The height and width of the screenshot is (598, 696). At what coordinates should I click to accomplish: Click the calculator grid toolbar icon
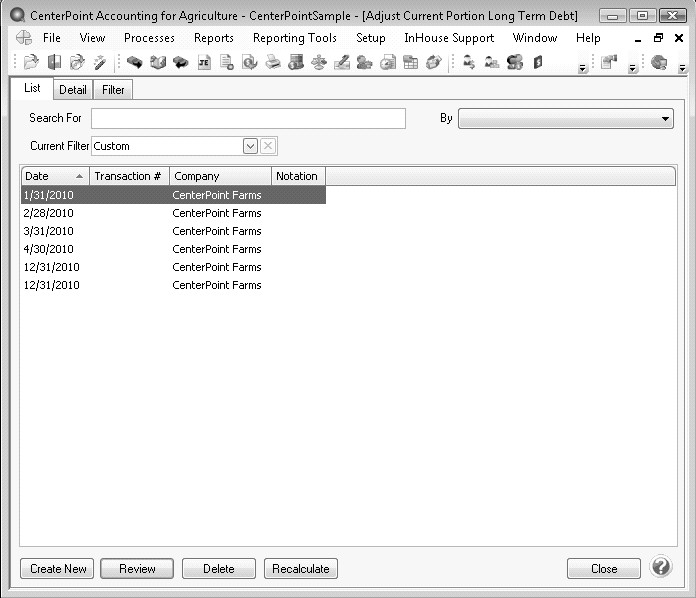click(x=410, y=62)
